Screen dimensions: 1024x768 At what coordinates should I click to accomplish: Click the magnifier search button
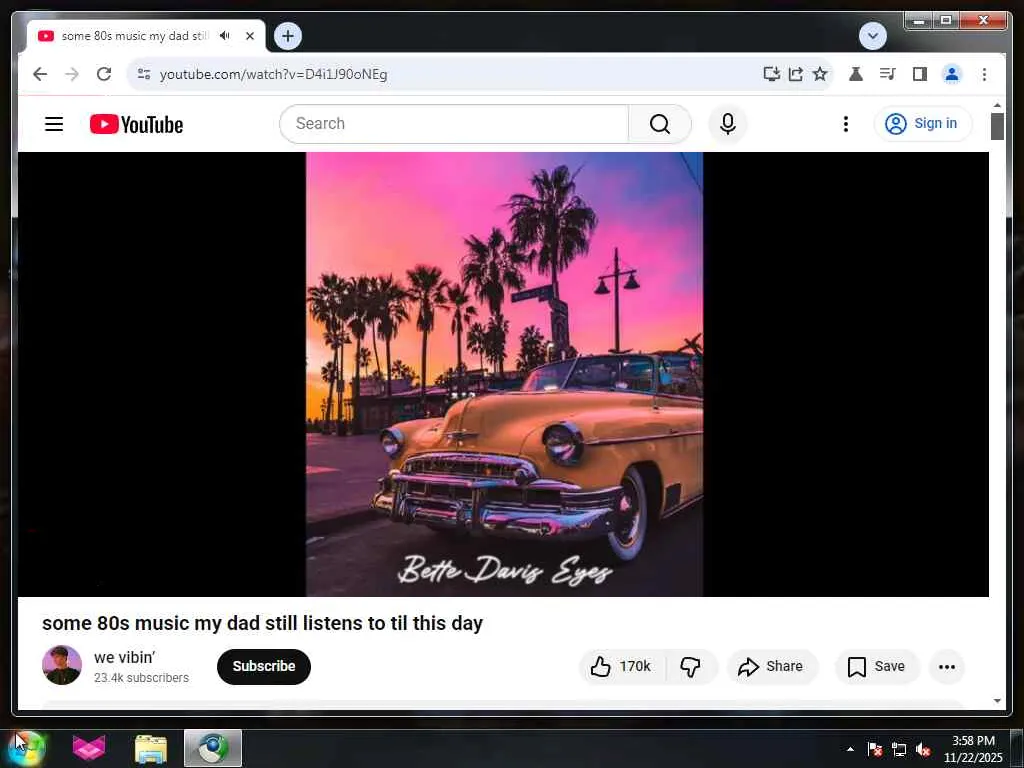(660, 124)
